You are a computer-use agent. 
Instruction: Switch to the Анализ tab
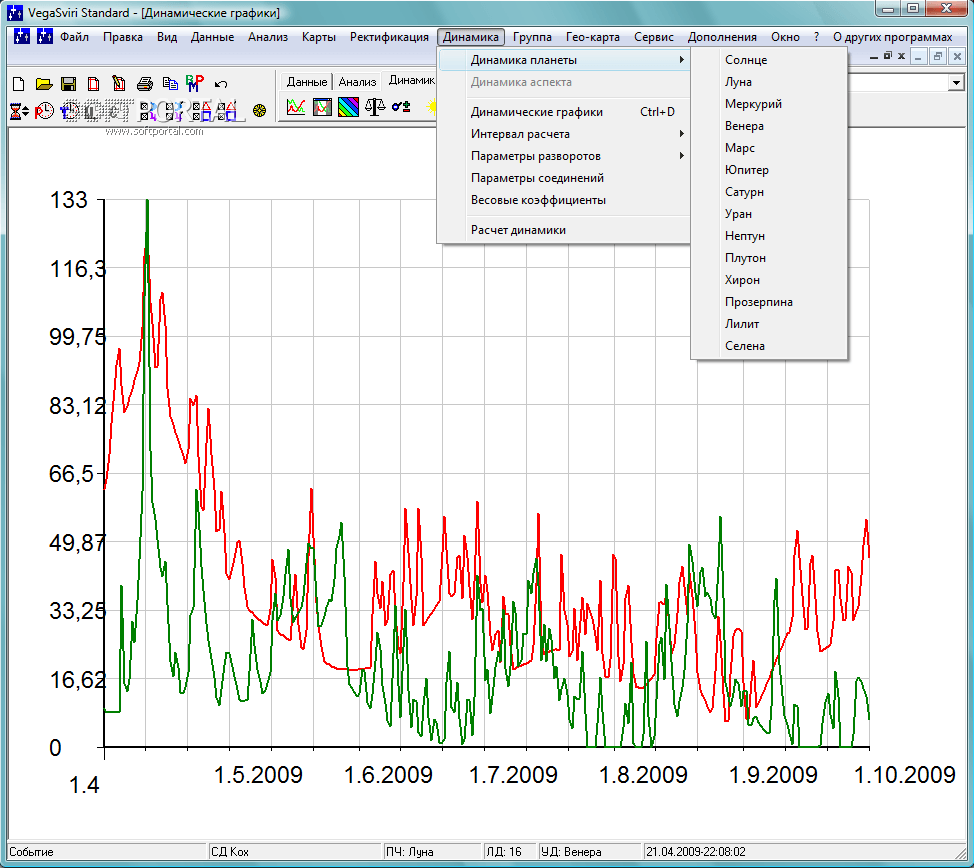tap(357, 82)
